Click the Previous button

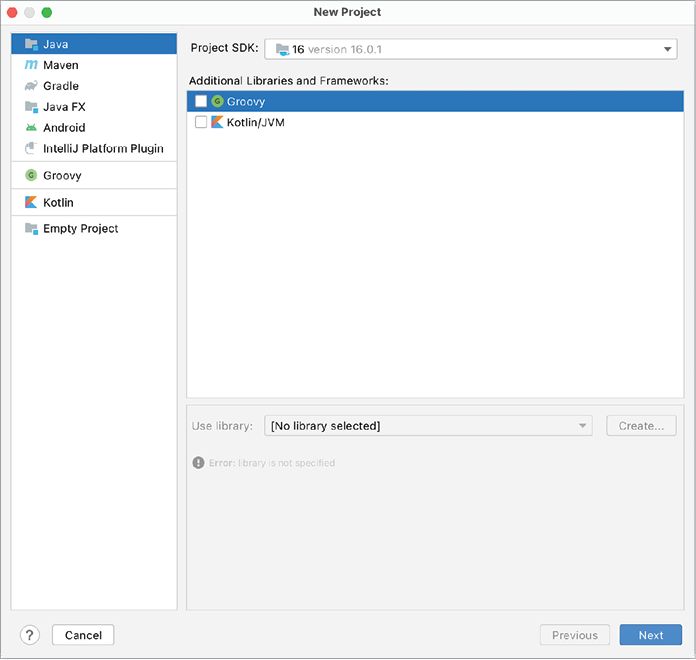pyautogui.click(x=574, y=635)
